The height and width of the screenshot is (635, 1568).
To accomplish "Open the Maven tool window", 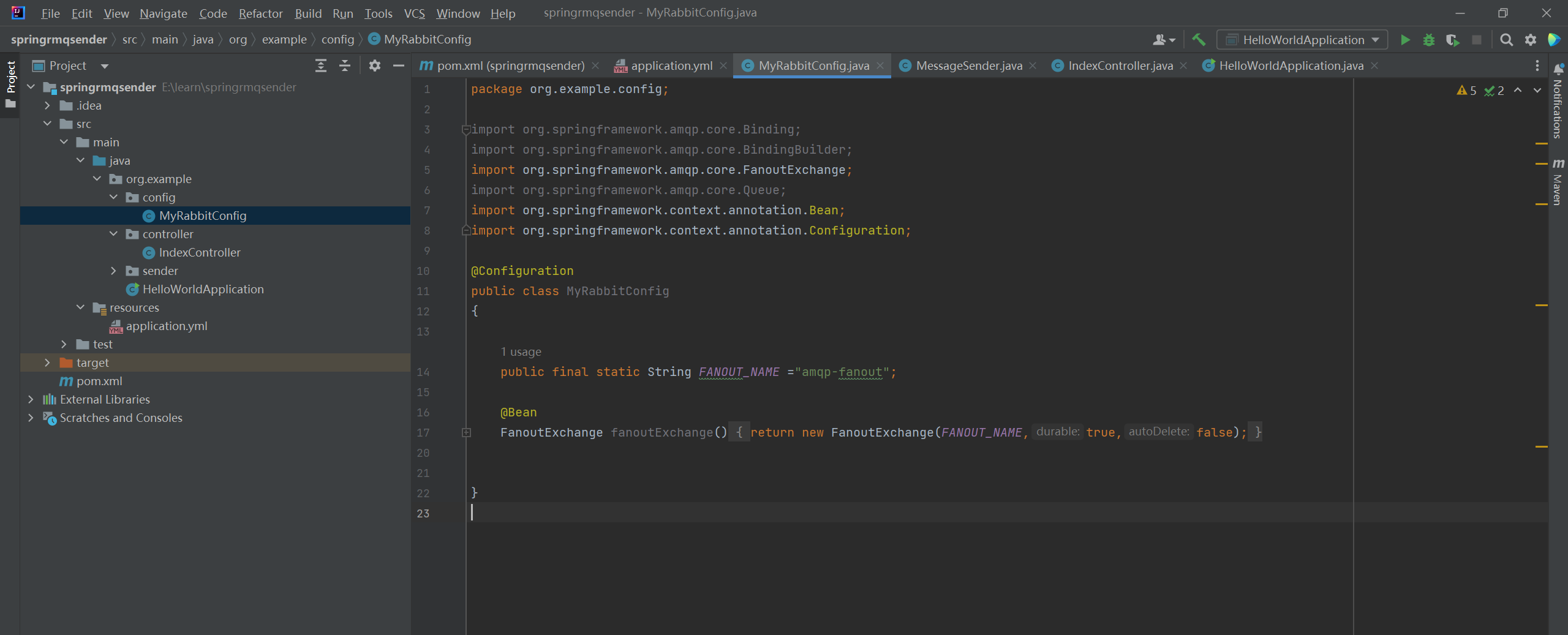I will 1558,182.
